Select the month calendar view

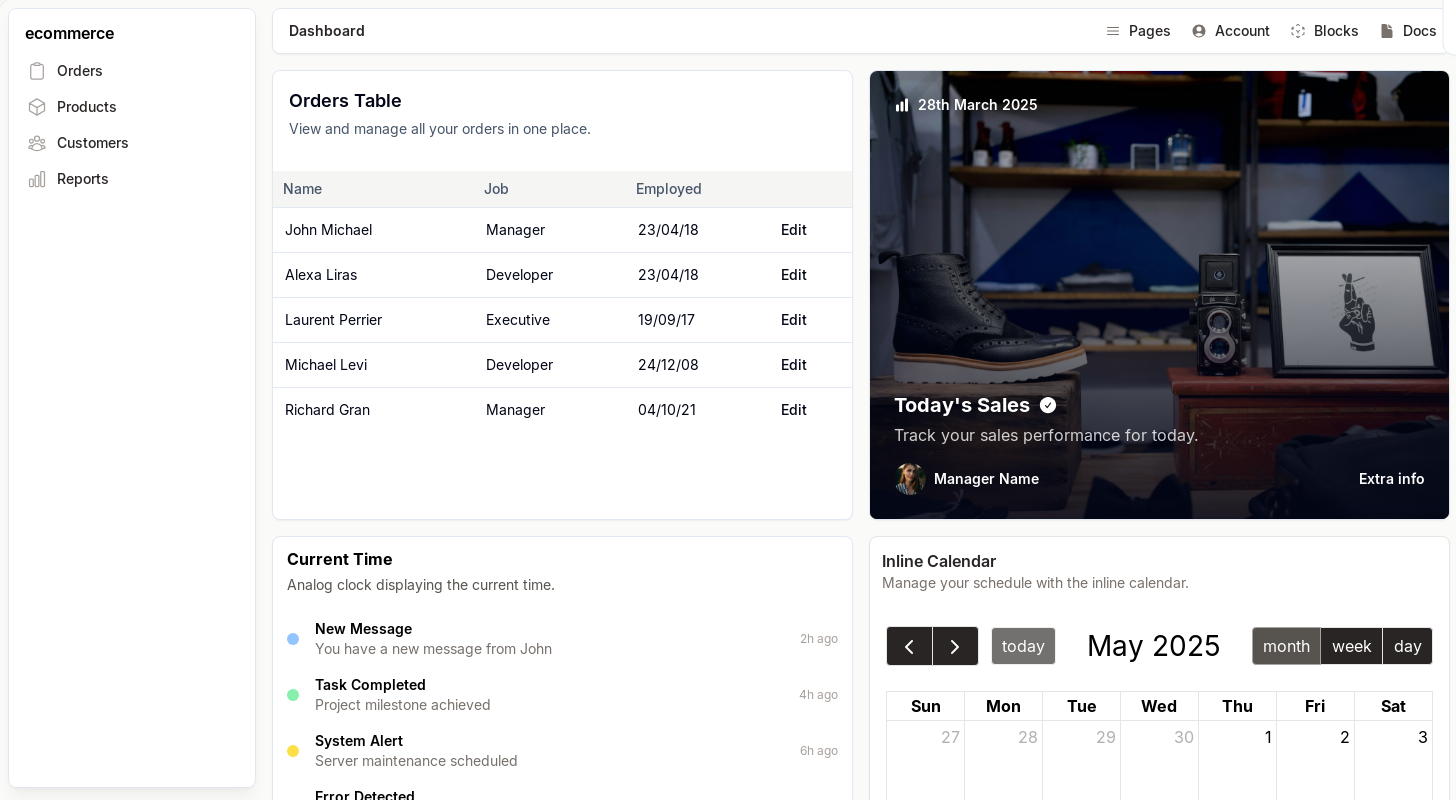(1286, 646)
